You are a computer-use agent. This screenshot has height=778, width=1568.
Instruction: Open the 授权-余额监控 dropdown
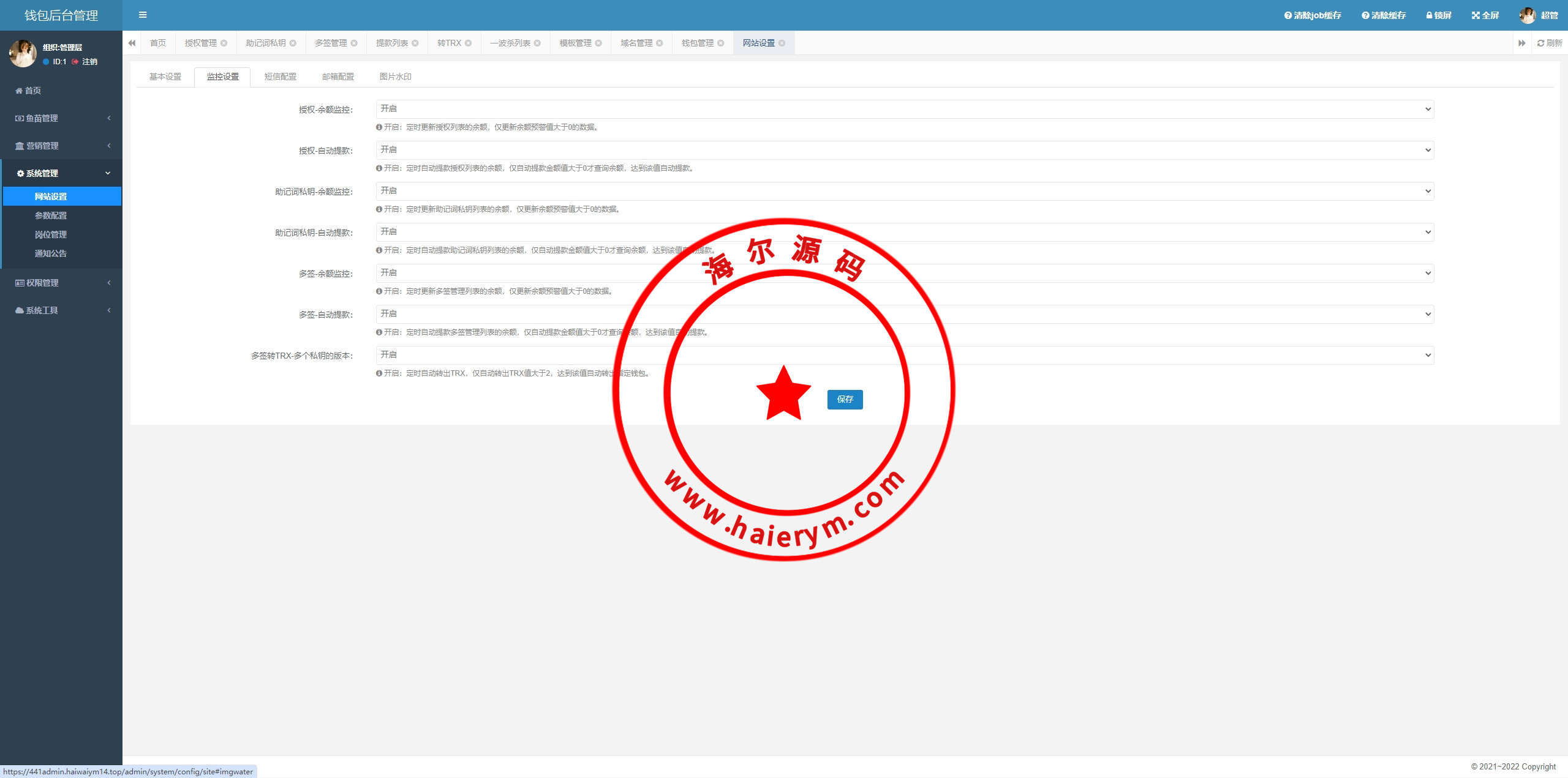click(x=905, y=109)
